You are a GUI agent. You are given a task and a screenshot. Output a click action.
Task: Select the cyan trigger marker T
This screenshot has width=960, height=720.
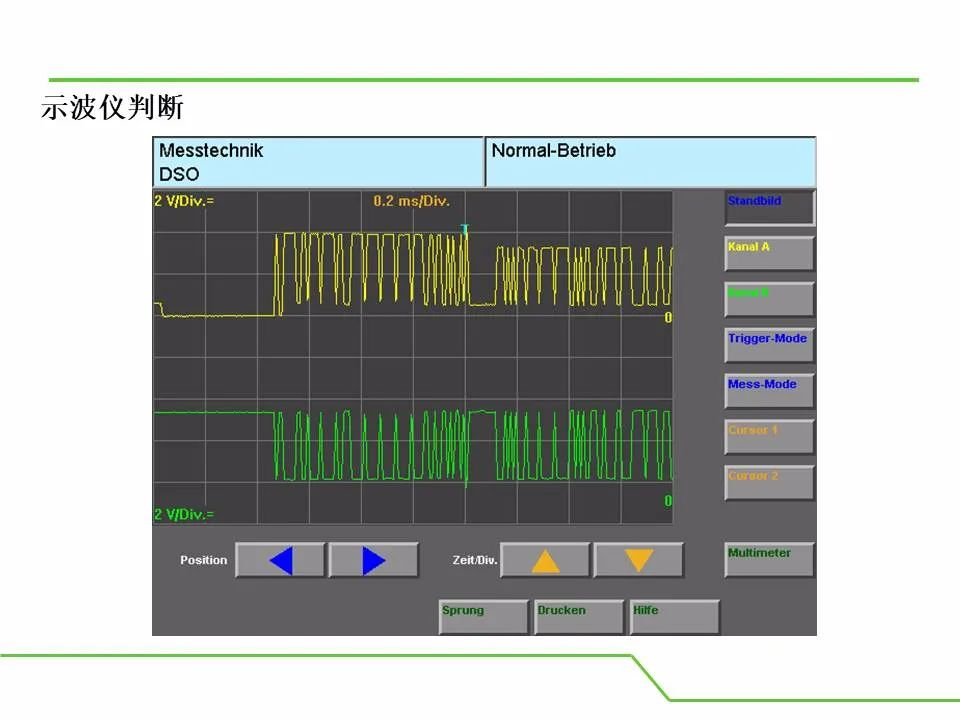(465, 230)
